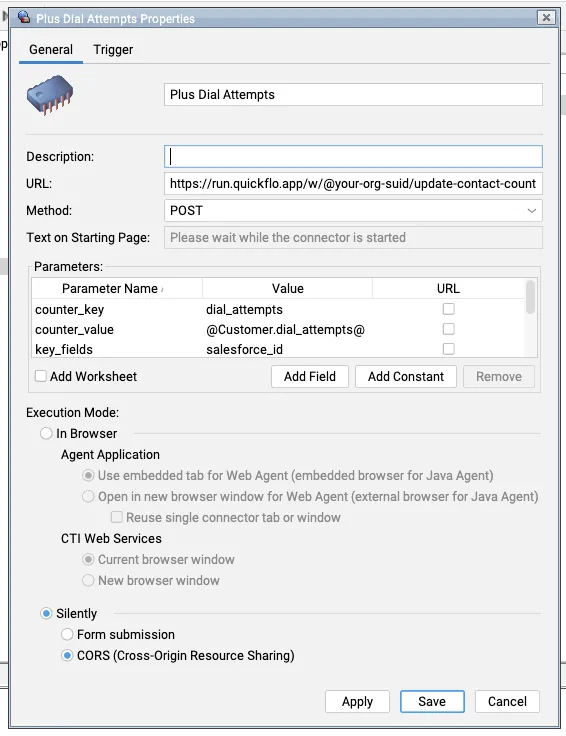The height and width of the screenshot is (736, 566).
Task: Click the dial_attempts value cell
Action: [x=244, y=309]
